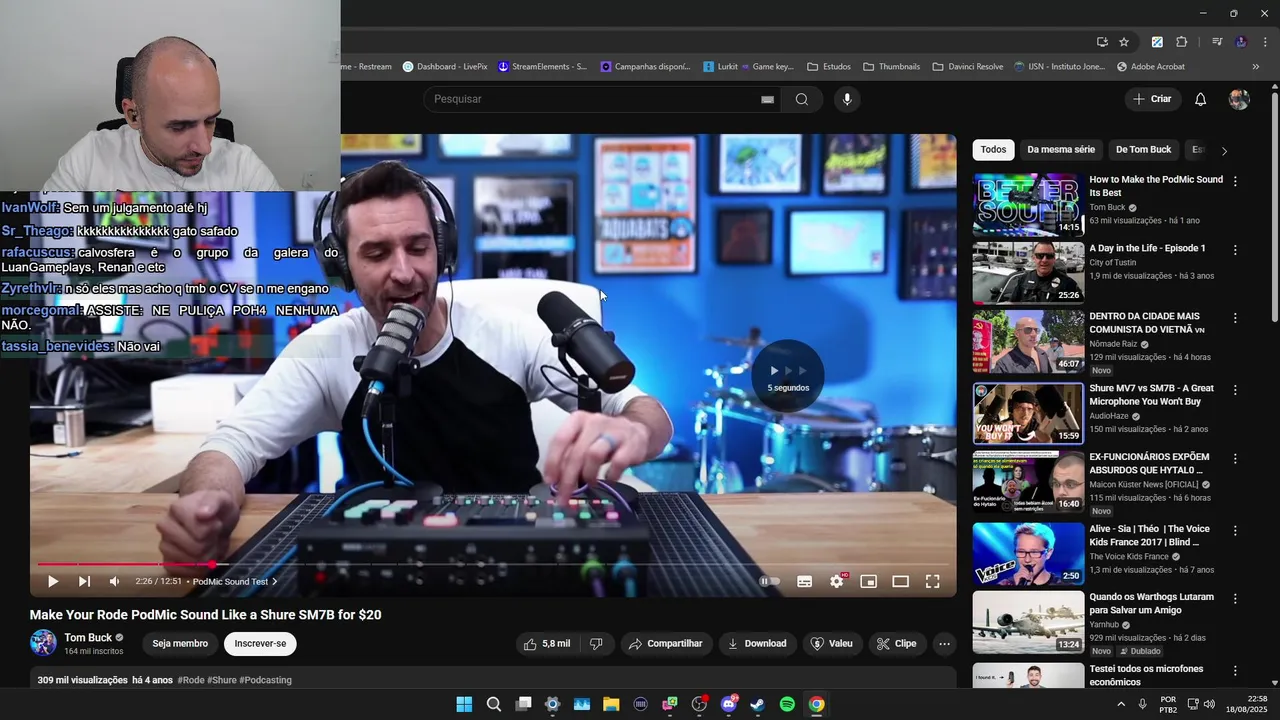The width and height of the screenshot is (1280, 720).
Task: Open Steam from taskbar
Action: (757, 704)
